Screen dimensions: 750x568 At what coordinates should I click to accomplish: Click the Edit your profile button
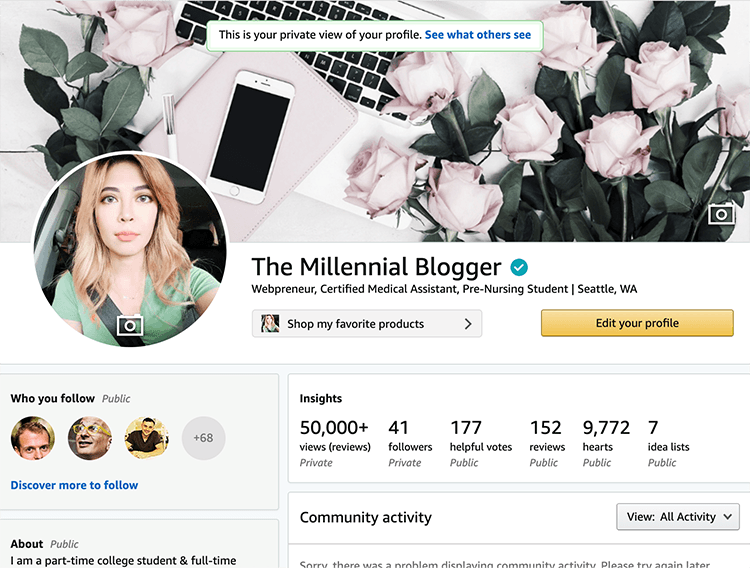point(637,323)
